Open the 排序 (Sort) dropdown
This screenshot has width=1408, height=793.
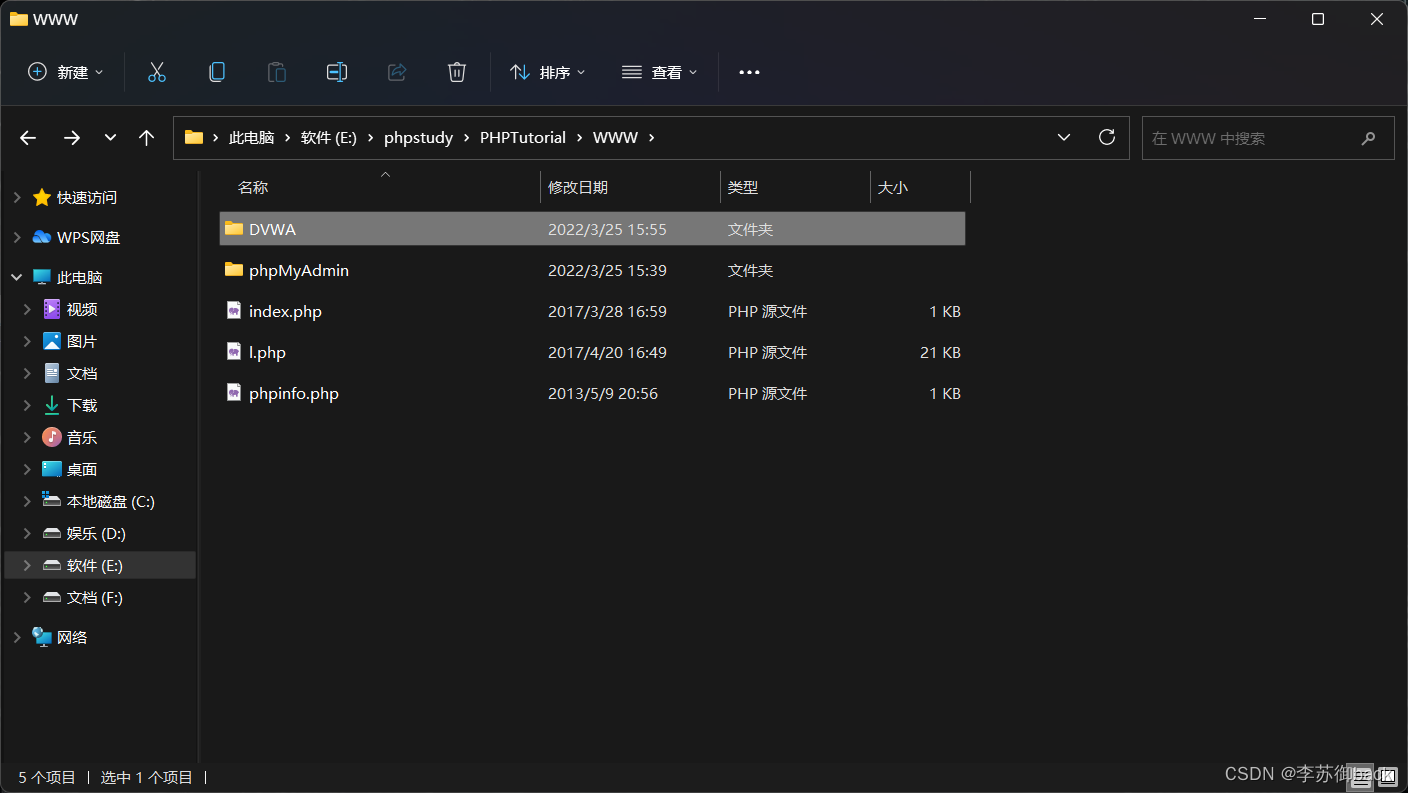tap(548, 72)
